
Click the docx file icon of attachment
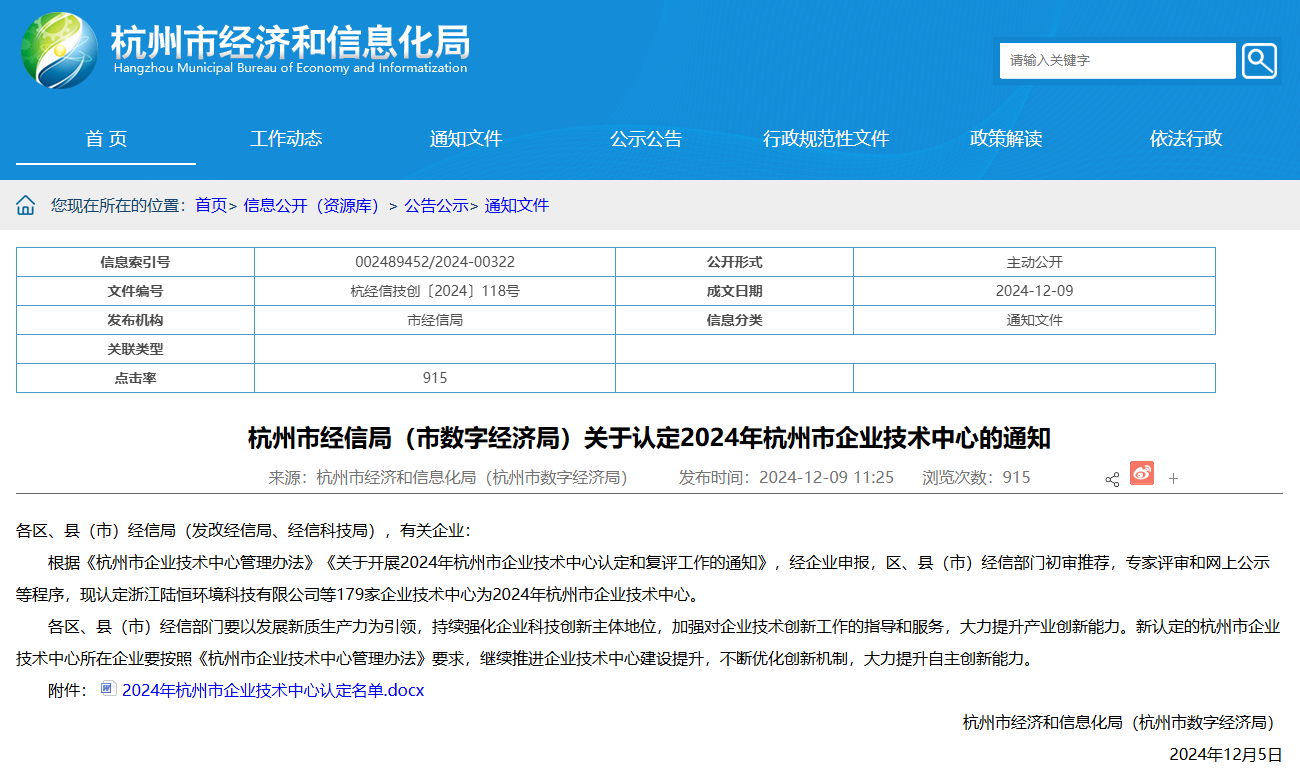click(108, 689)
